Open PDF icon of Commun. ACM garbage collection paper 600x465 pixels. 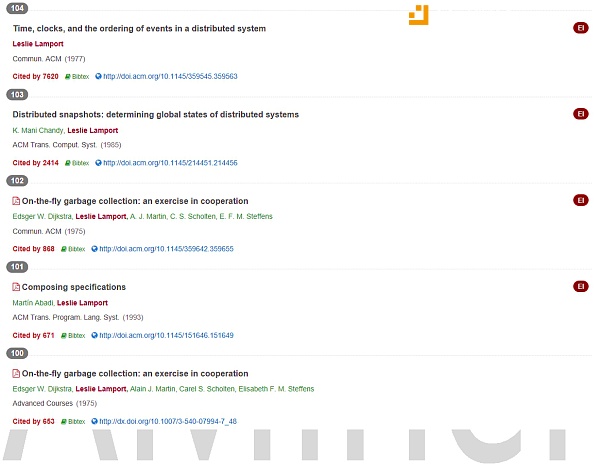click(16, 201)
